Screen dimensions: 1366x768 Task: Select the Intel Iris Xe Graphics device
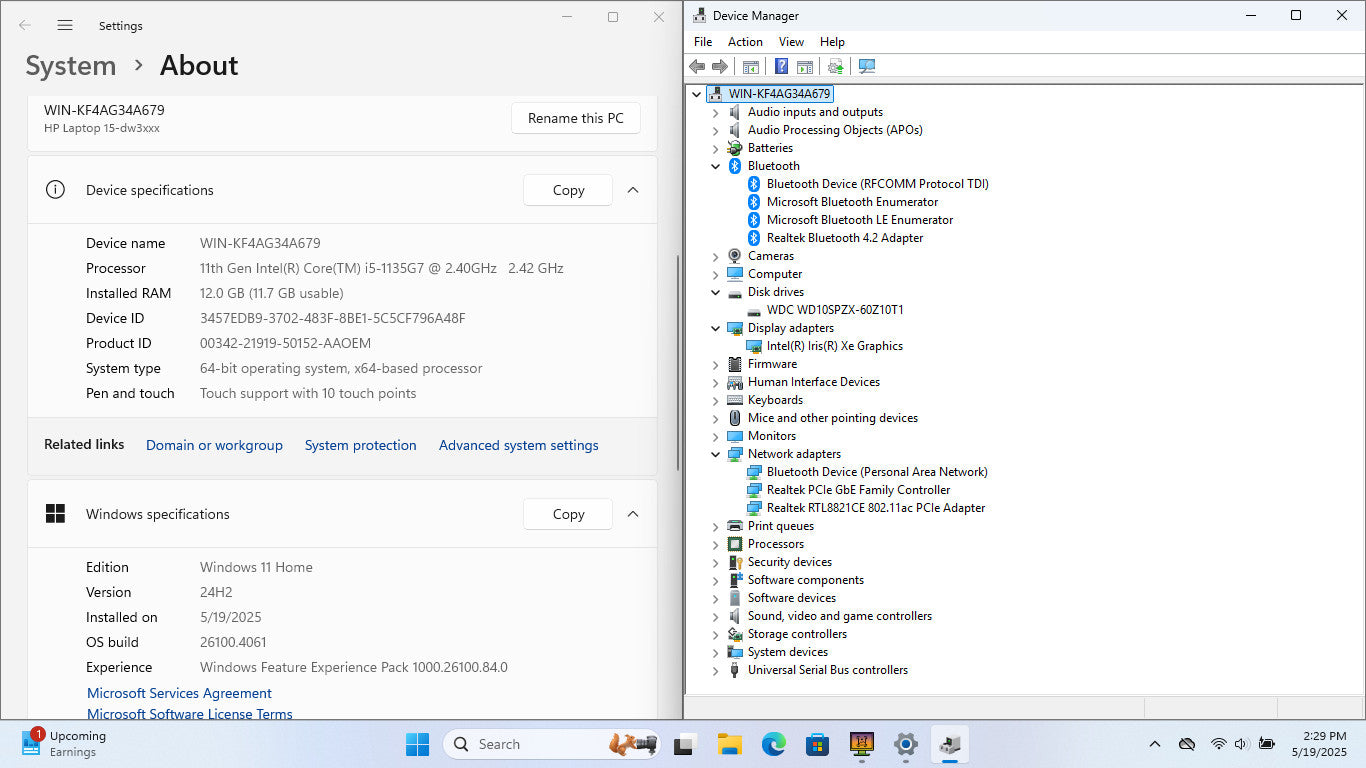click(834, 346)
